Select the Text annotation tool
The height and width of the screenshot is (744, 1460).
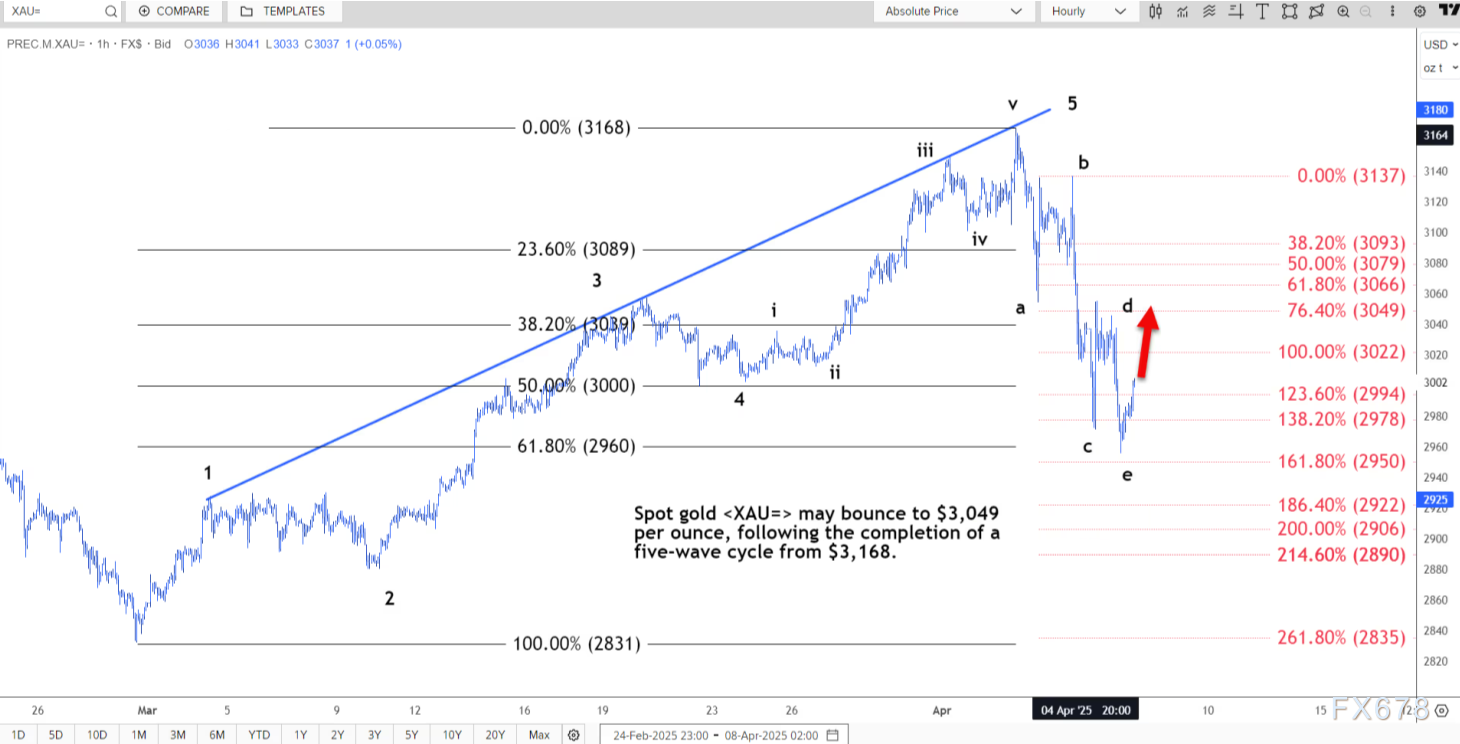coord(1262,11)
